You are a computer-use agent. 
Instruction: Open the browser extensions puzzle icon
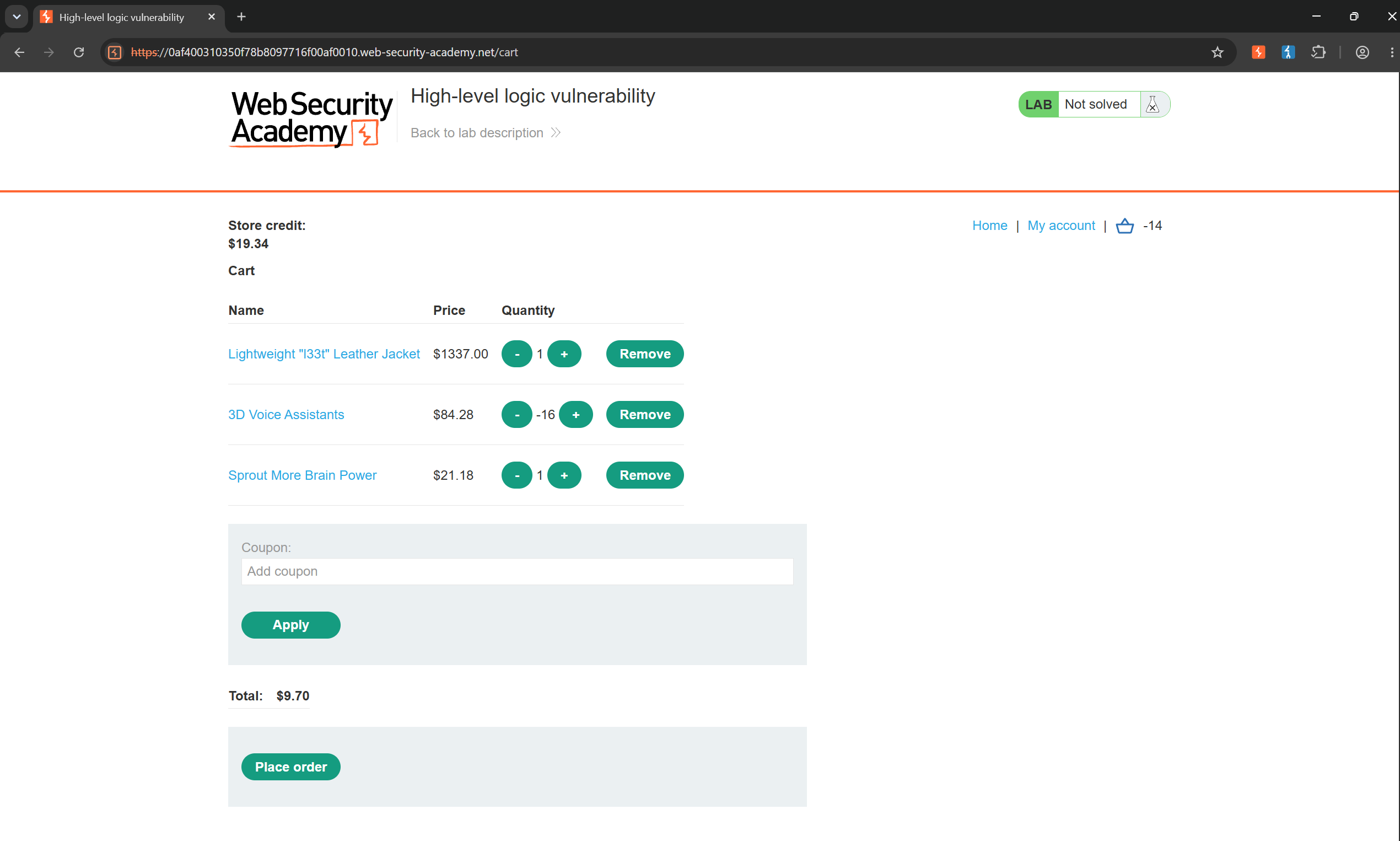point(1318,52)
